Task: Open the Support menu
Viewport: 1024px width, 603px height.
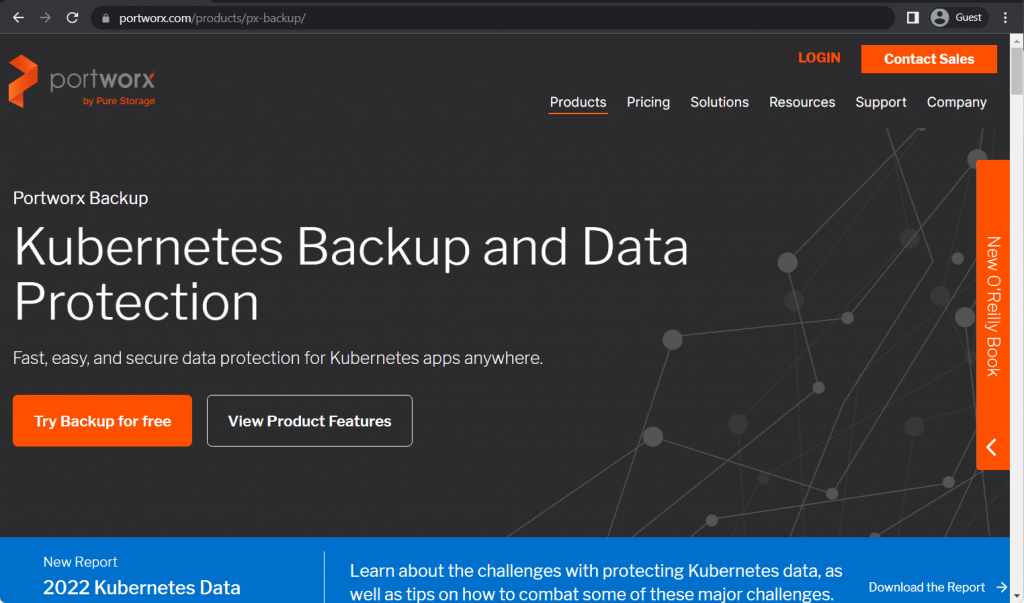Action: click(881, 102)
